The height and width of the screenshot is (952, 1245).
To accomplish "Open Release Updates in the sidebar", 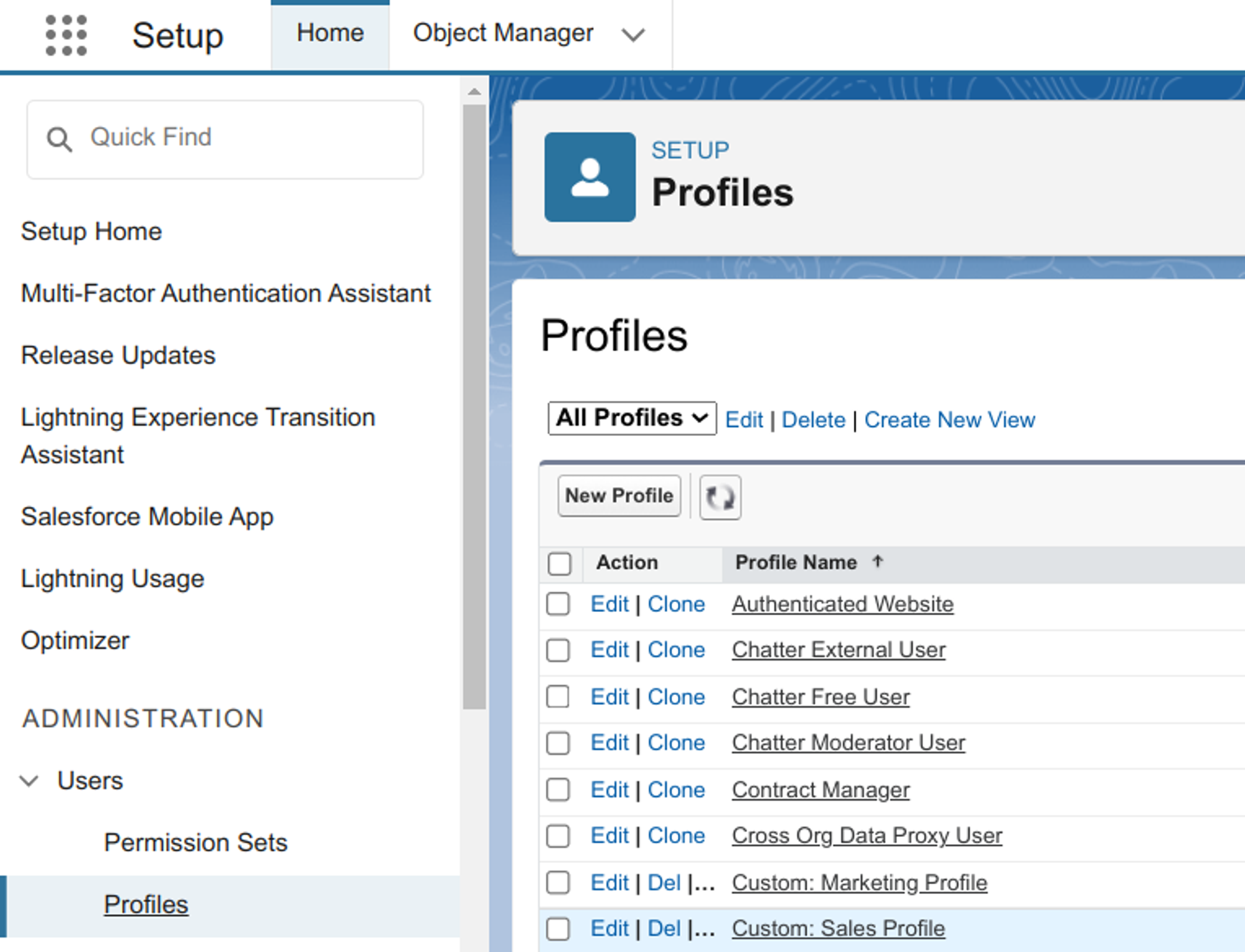I will 118,356.
